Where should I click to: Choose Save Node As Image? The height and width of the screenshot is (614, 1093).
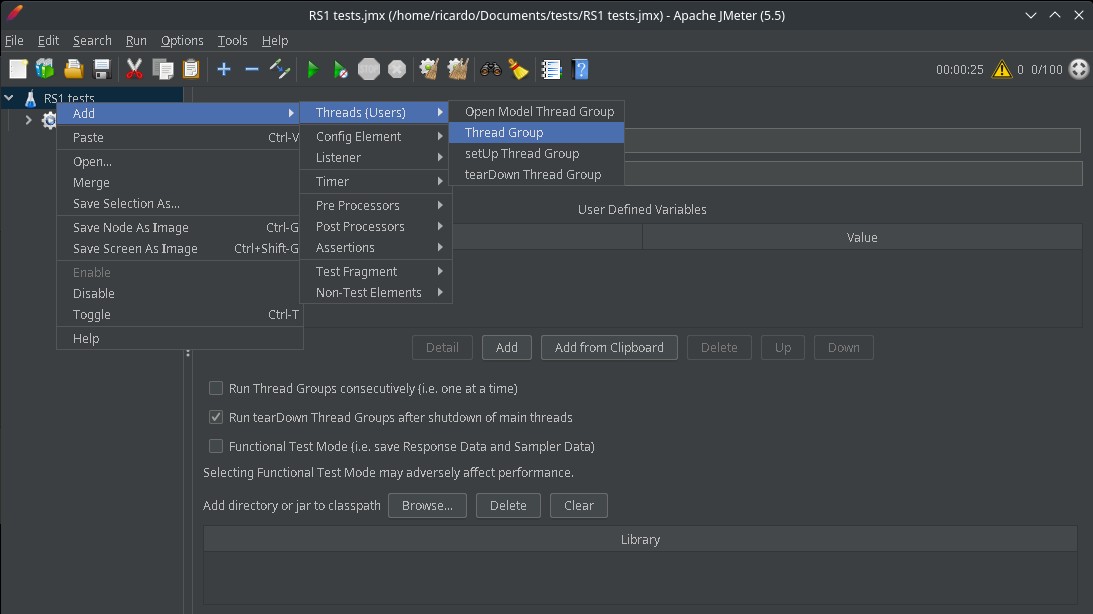[x=180, y=227]
